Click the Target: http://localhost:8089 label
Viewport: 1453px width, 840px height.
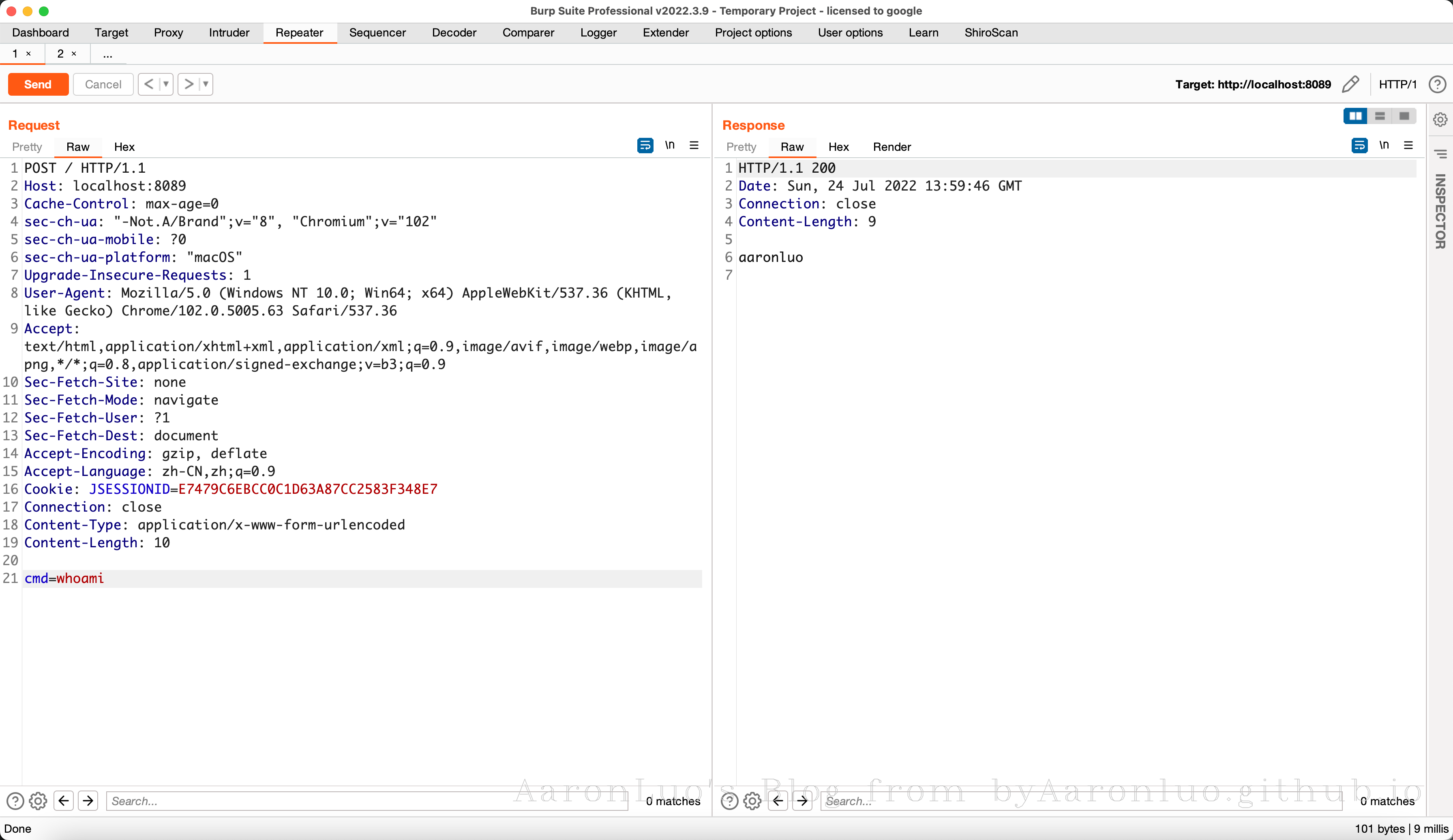pyautogui.click(x=1253, y=84)
